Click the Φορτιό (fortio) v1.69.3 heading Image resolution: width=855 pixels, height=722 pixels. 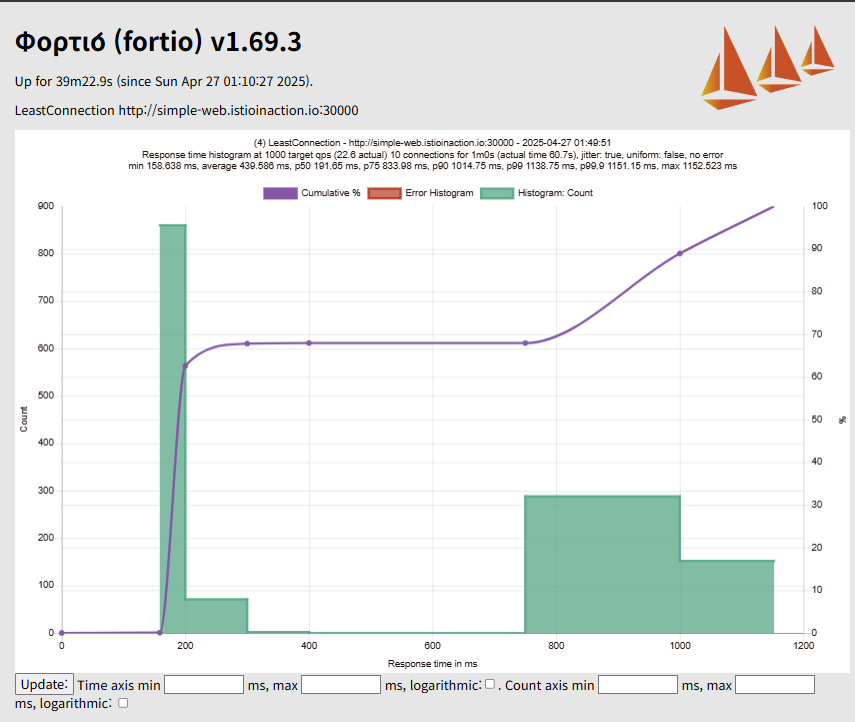coord(158,42)
